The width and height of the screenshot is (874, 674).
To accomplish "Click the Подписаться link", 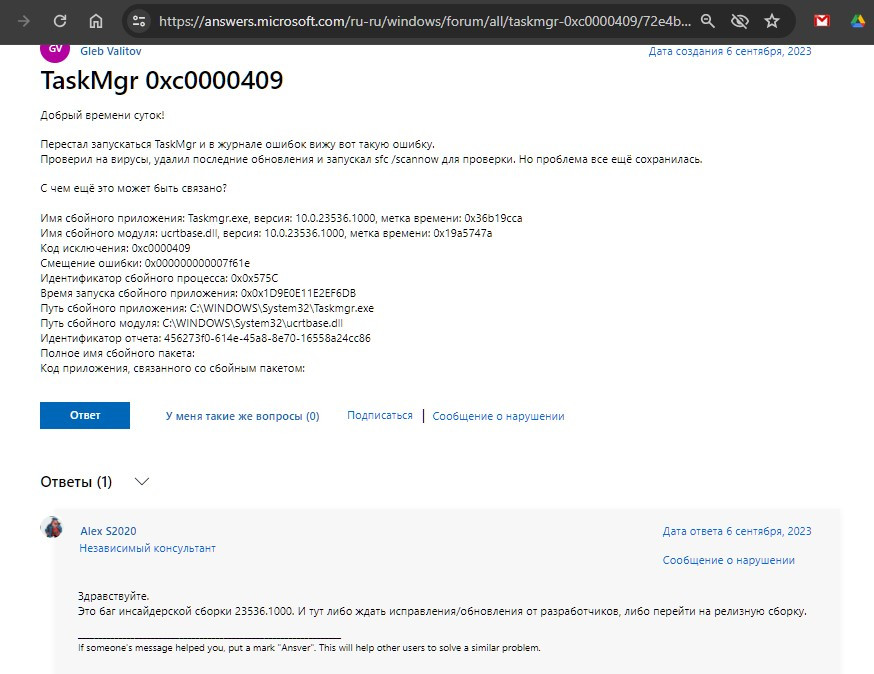I will tap(379, 415).
